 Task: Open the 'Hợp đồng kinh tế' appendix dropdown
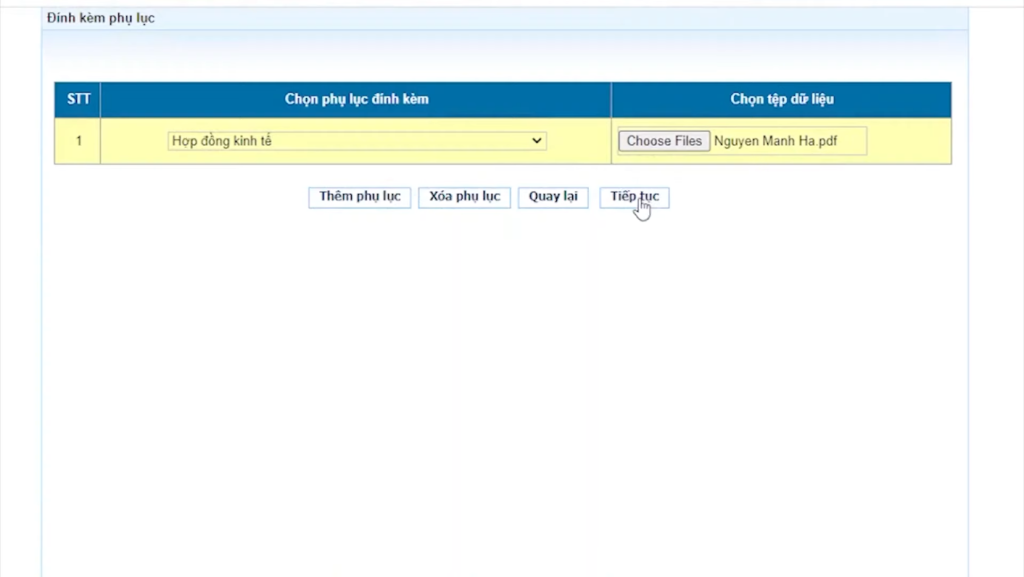click(x=357, y=141)
